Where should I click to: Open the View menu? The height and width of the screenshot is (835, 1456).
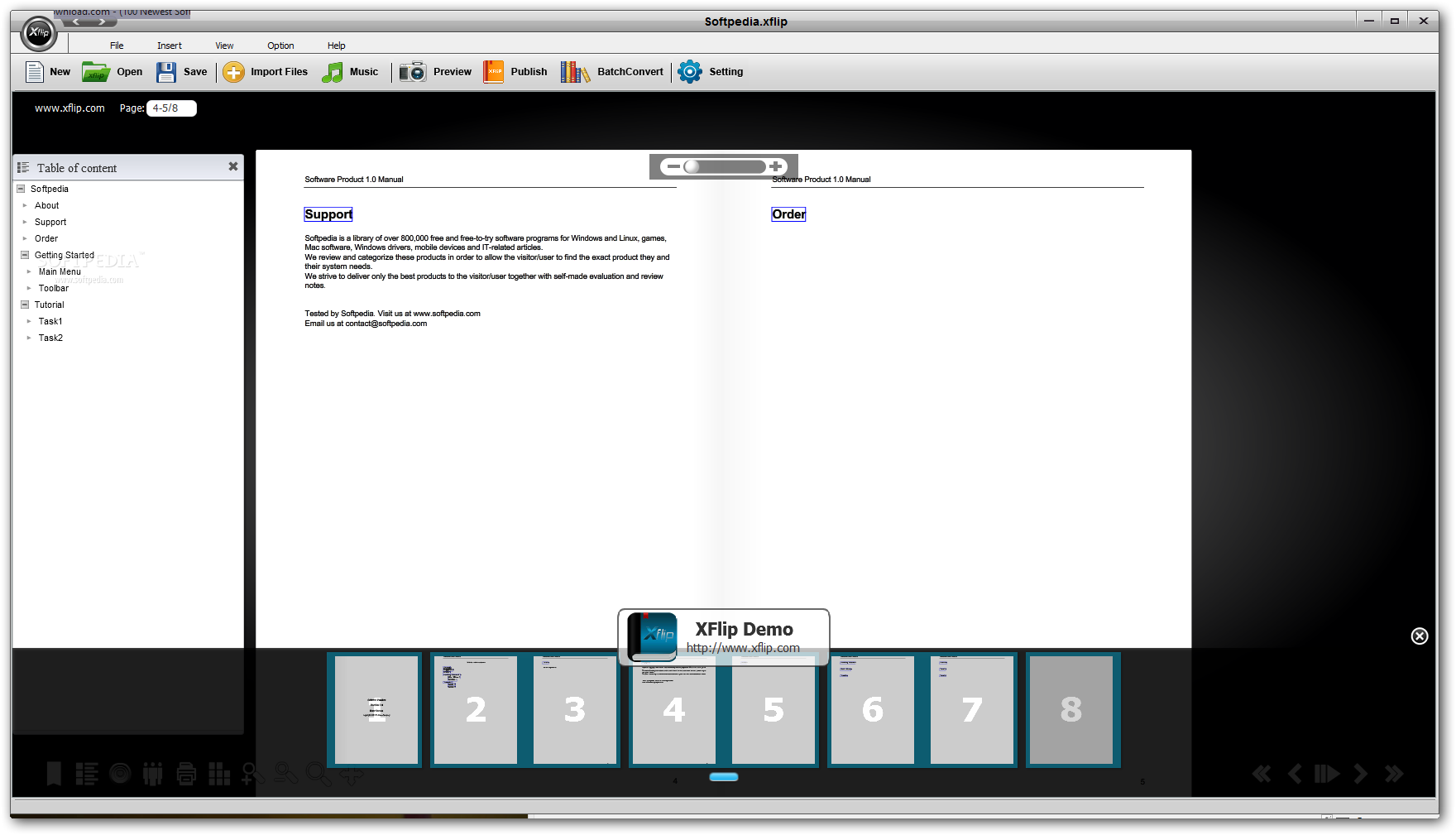[224, 46]
